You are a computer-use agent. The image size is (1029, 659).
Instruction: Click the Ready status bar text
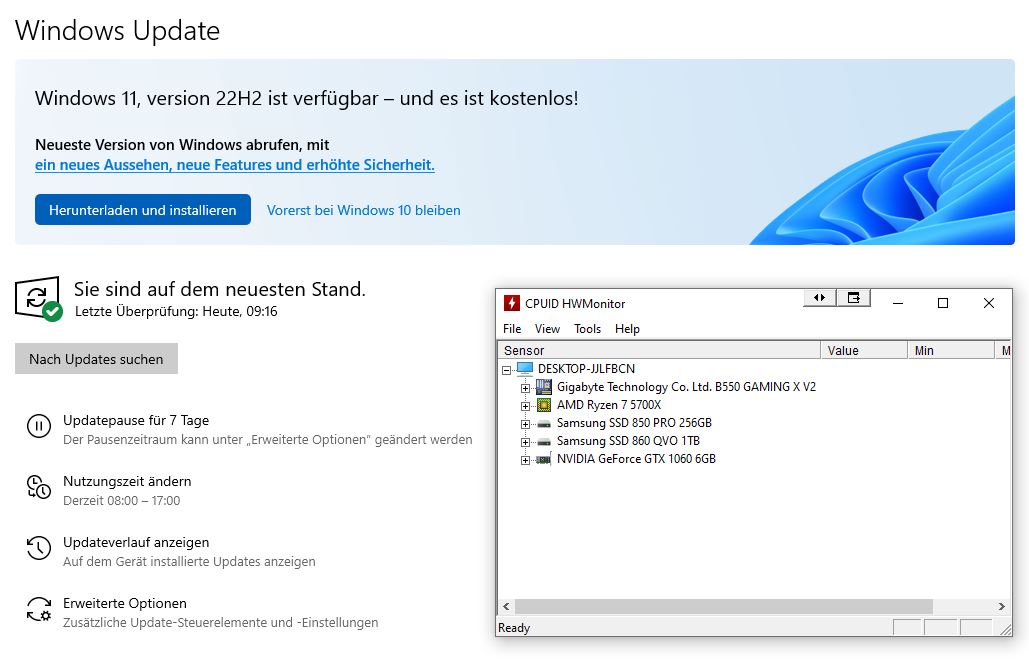514,627
